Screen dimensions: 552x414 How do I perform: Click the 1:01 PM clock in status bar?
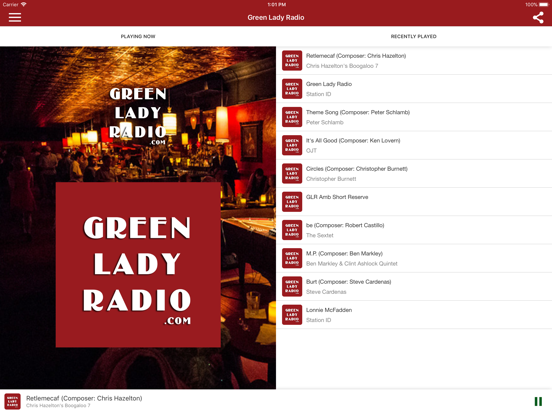(276, 4)
